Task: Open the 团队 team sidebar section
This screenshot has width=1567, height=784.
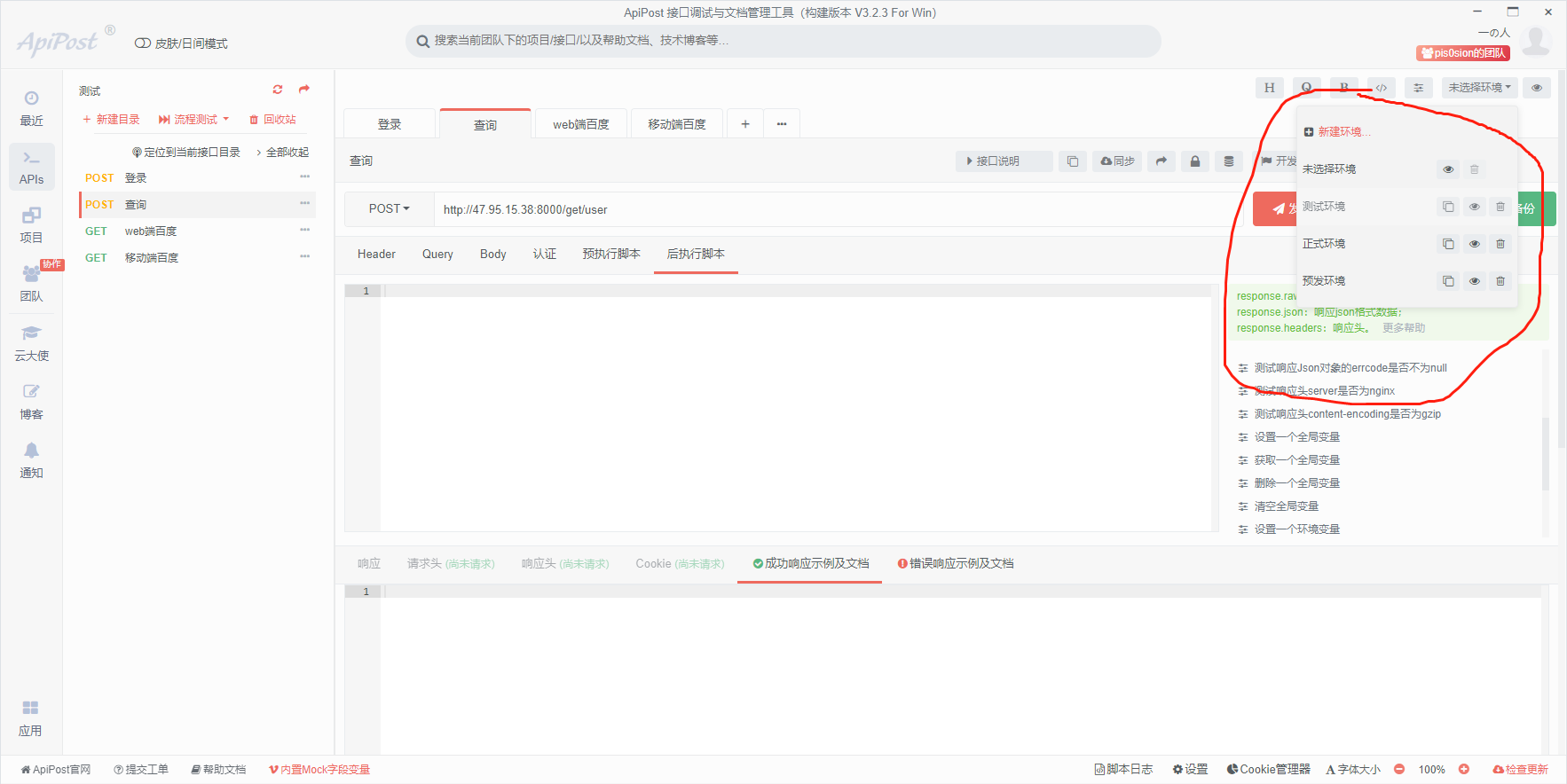Action: pos(31,284)
